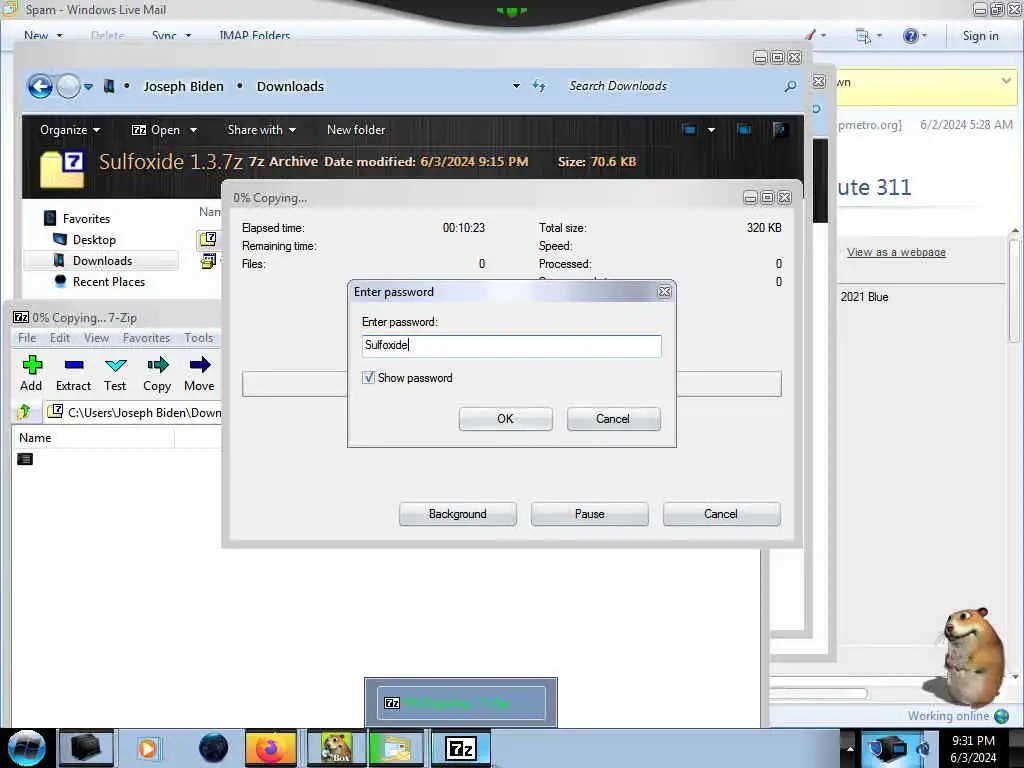Open the recent pages dropdown arrow

(x=89, y=86)
